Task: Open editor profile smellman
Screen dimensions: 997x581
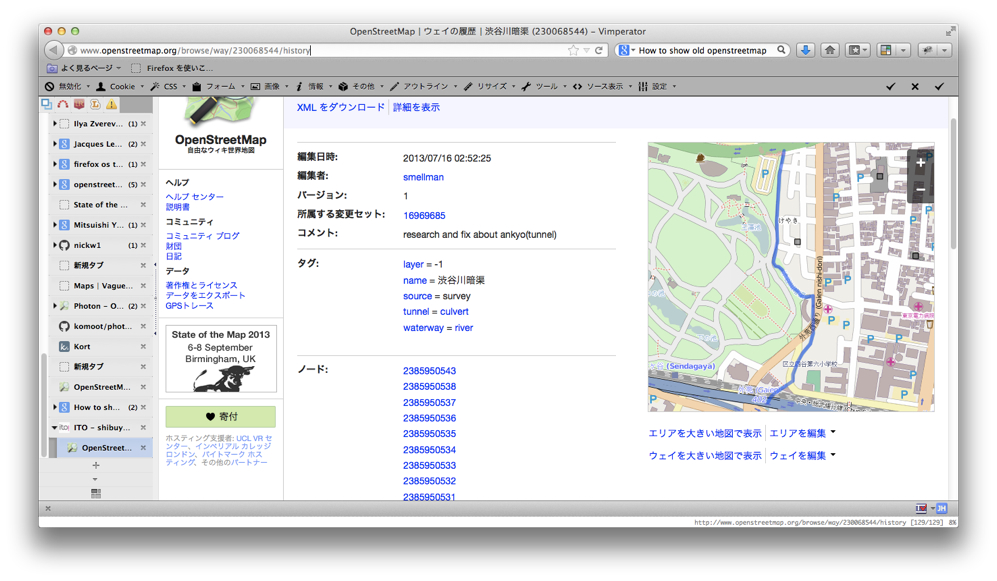Action: coord(423,177)
